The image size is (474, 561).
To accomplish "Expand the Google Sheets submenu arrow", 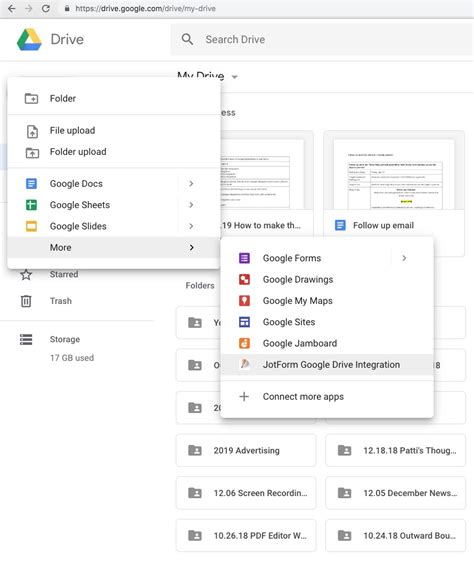I will pyautogui.click(x=191, y=205).
